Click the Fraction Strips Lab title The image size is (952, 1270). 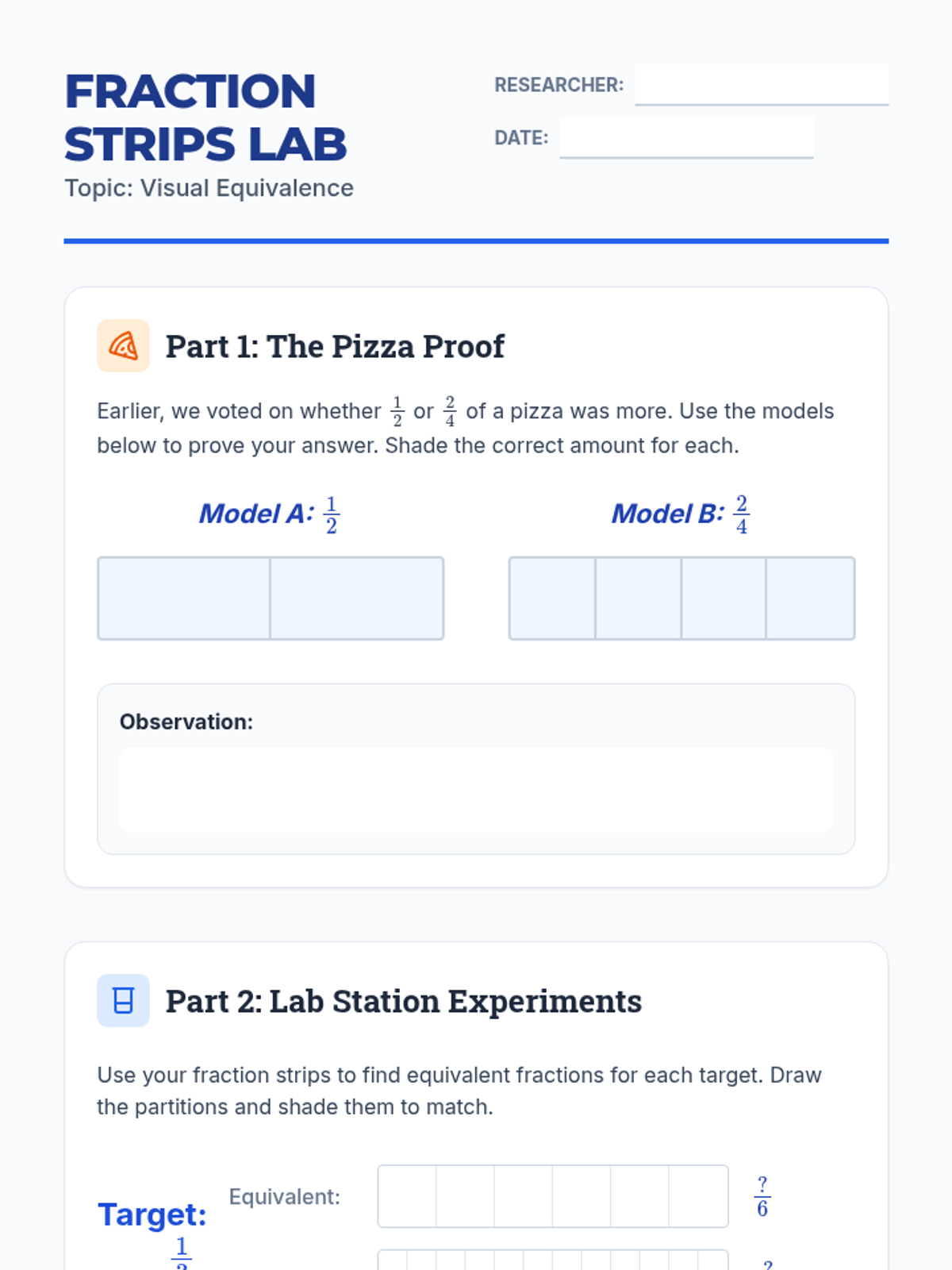(205, 117)
